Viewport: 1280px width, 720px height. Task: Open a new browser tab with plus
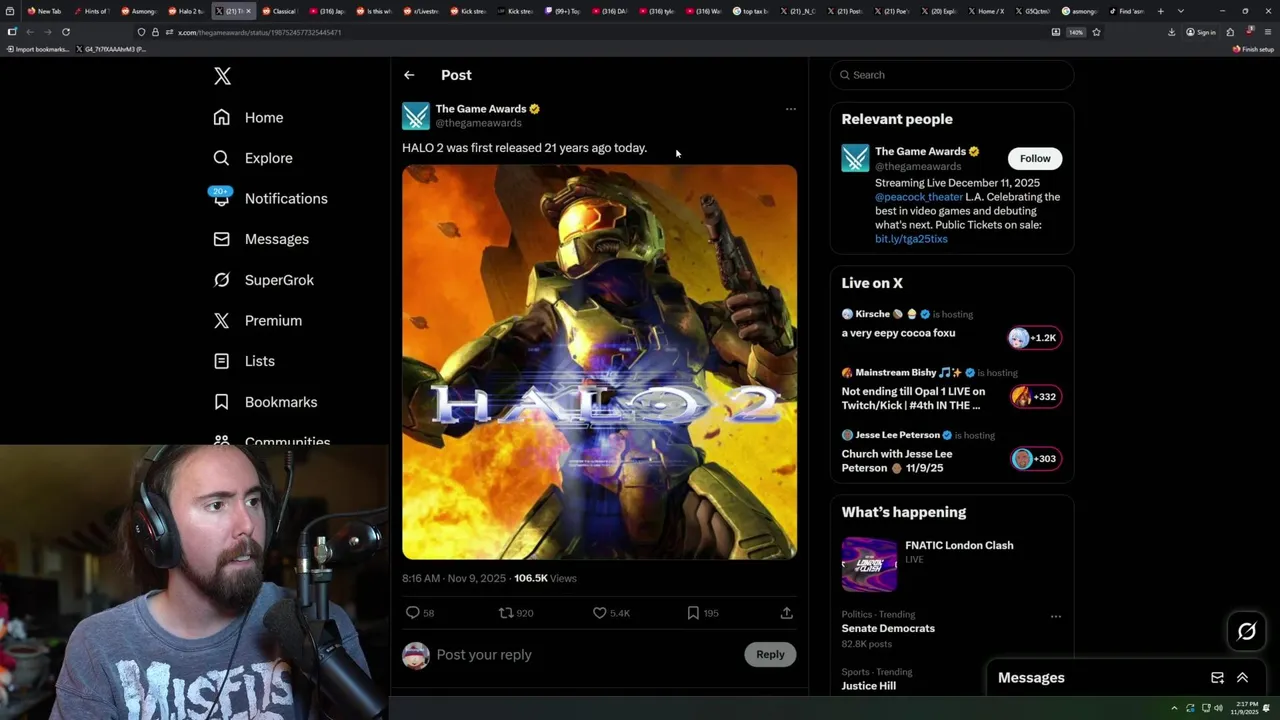point(1160,11)
